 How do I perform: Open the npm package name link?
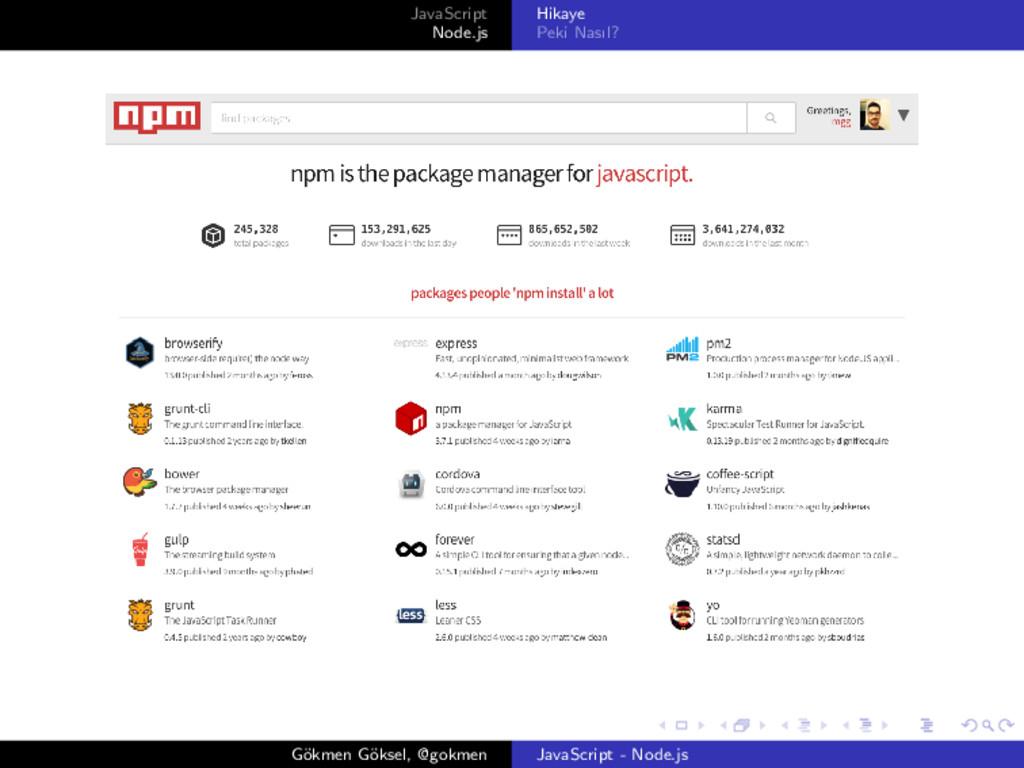point(448,409)
